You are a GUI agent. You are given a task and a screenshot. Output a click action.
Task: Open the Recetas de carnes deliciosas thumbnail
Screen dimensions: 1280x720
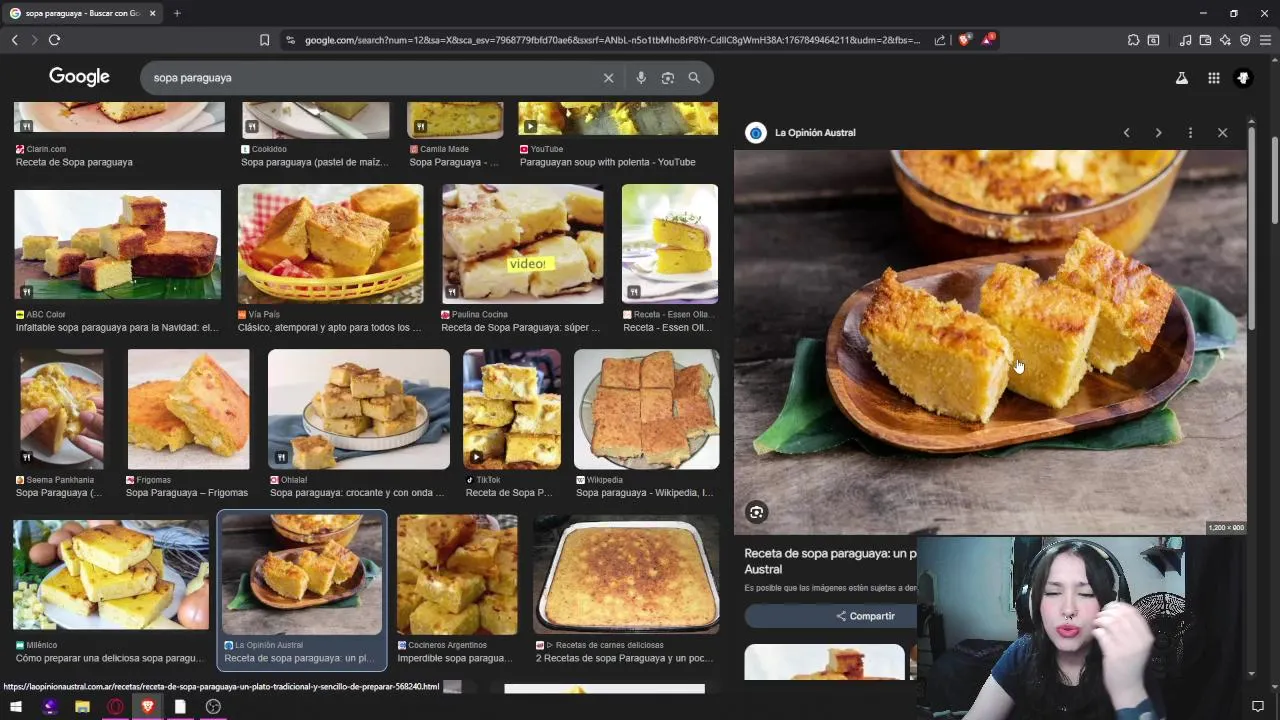tap(626, 575)
